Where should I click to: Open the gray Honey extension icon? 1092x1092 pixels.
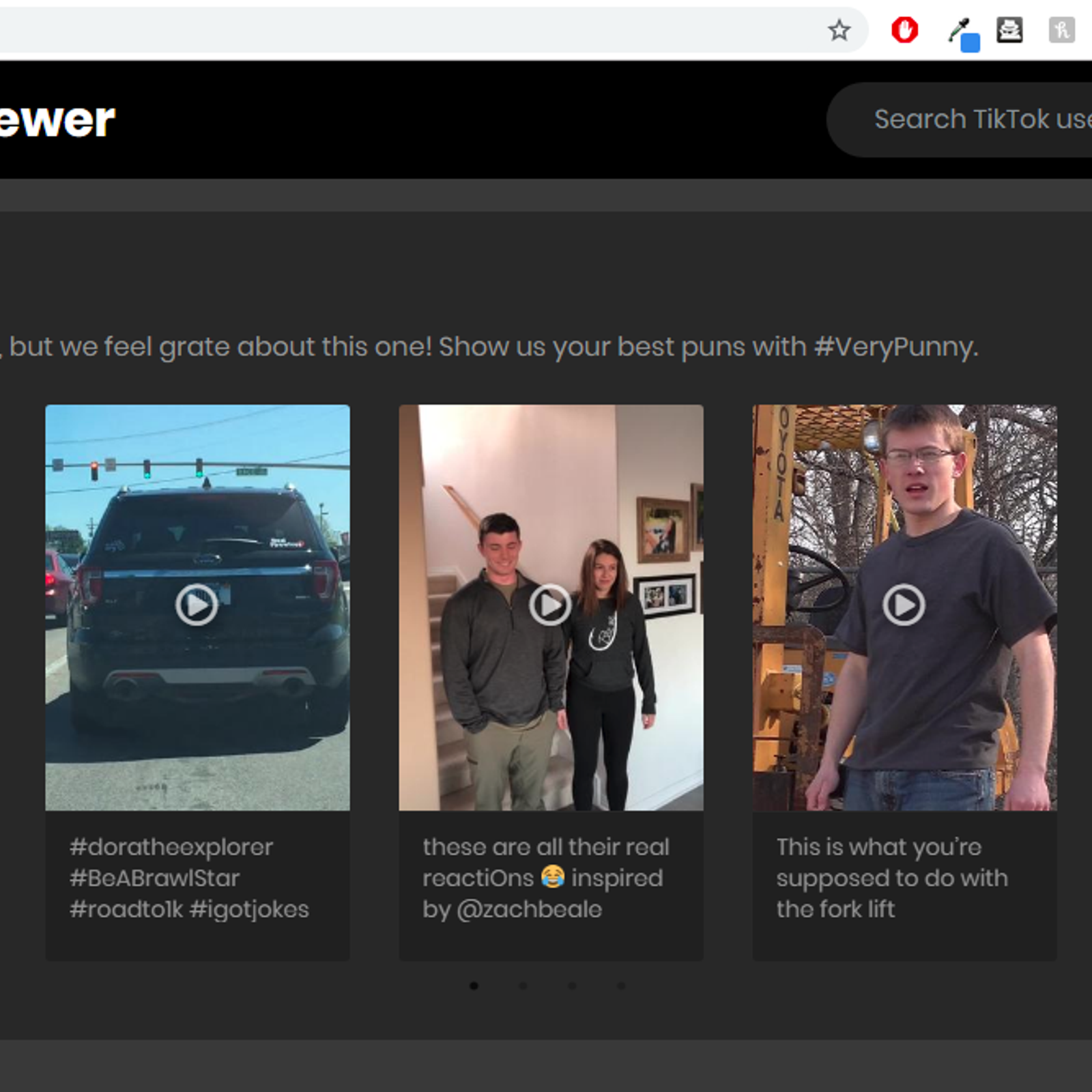[x=1061, y=30]
